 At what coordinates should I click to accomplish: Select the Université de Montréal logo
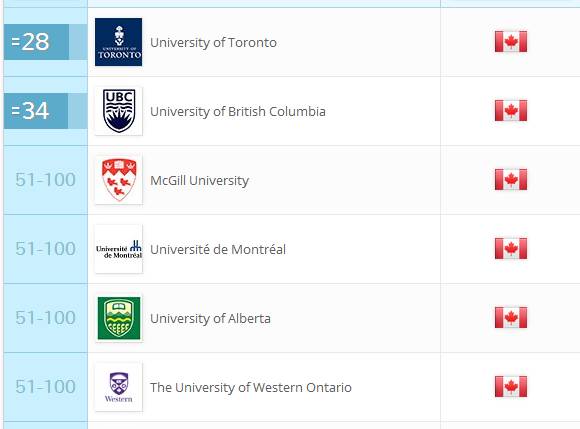click(118, 249)
